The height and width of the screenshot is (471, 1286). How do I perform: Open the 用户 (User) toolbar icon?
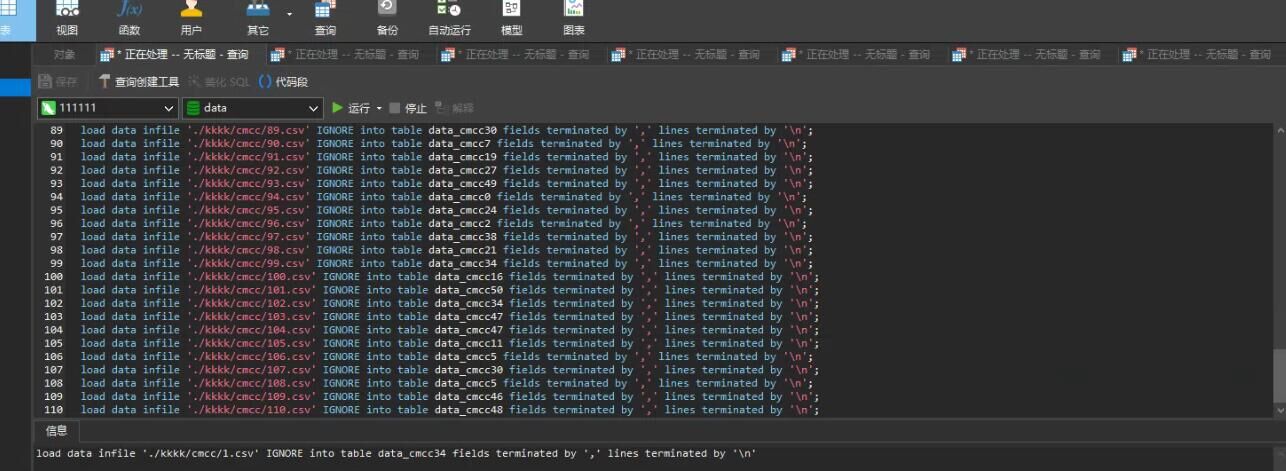(191, 18)
